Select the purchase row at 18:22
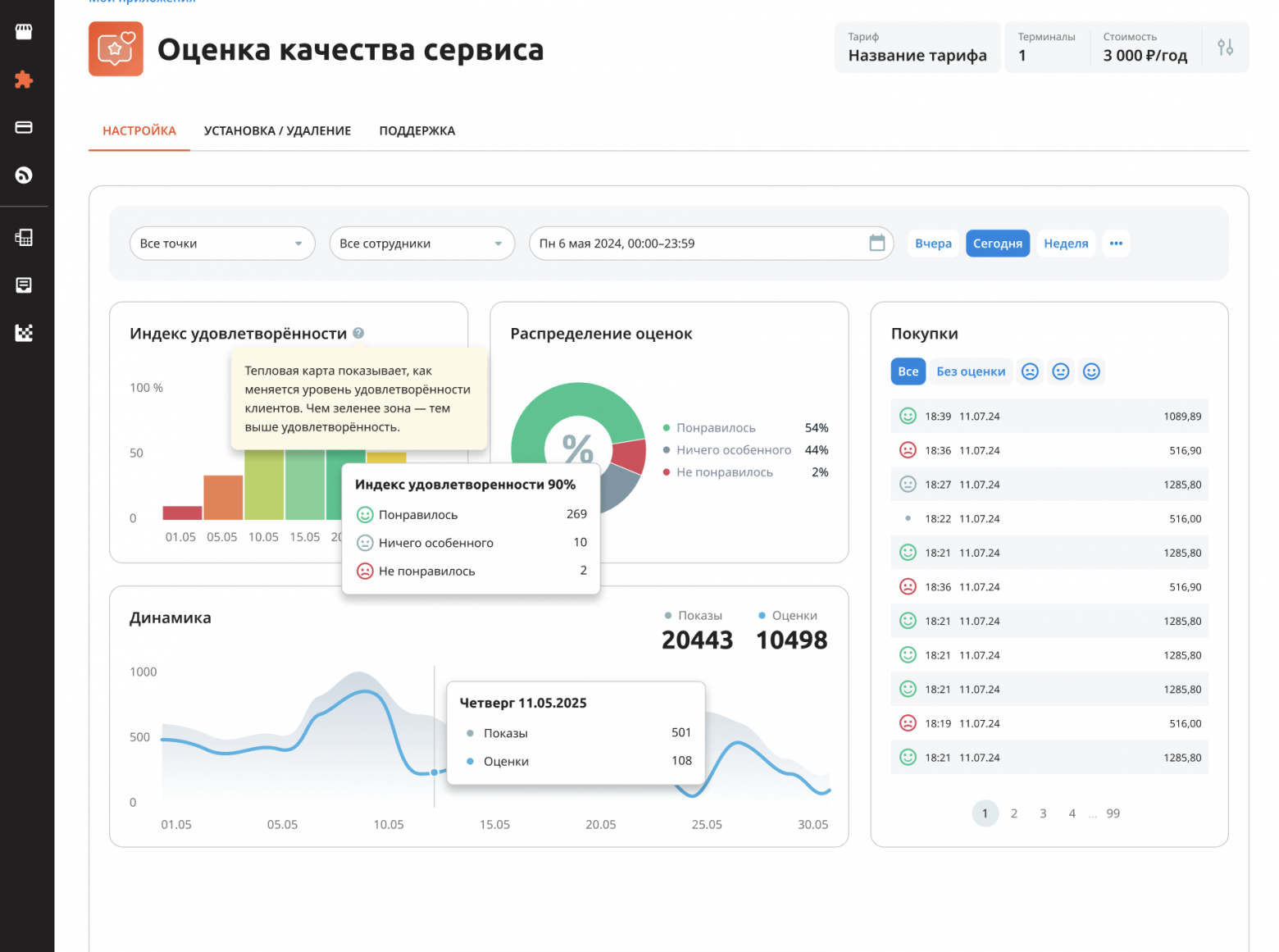1279x952 pixels. (x=1049, y=519)
